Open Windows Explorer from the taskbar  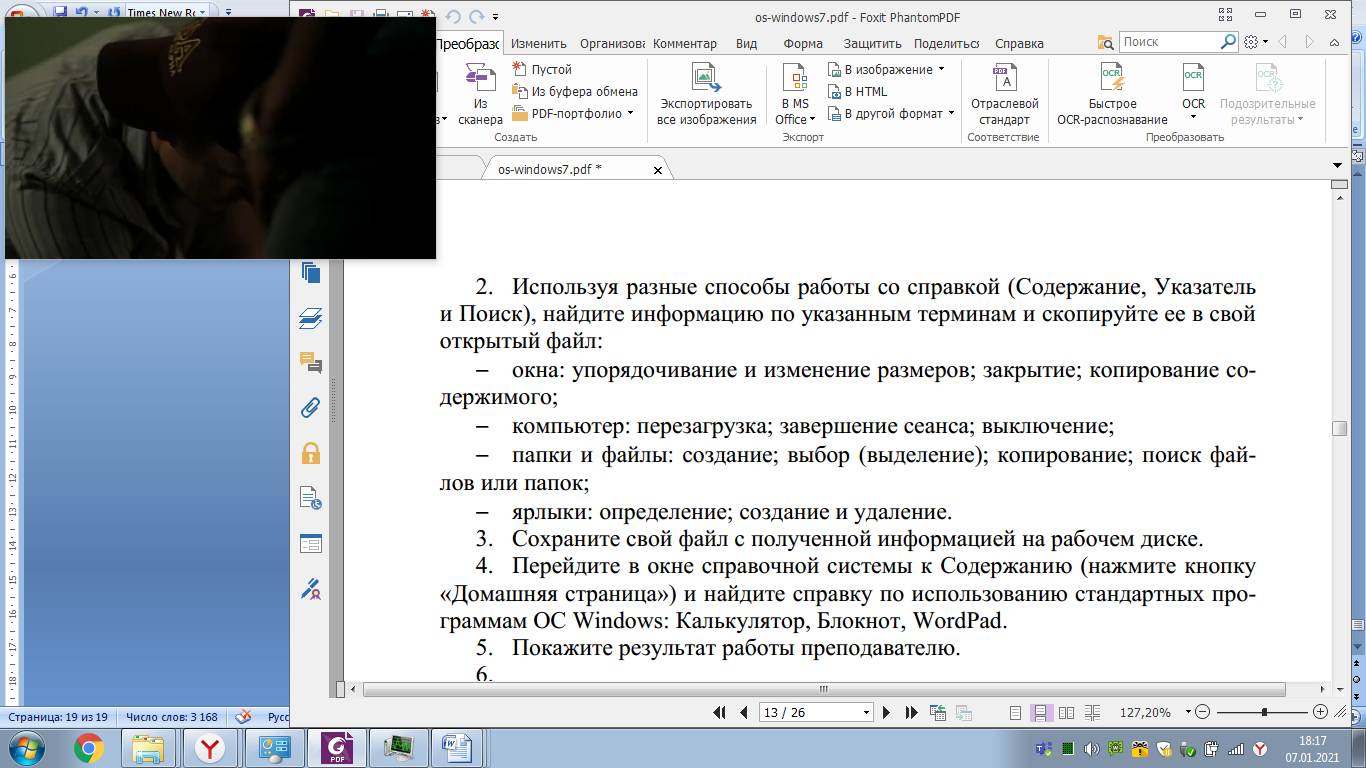[148, 747]
